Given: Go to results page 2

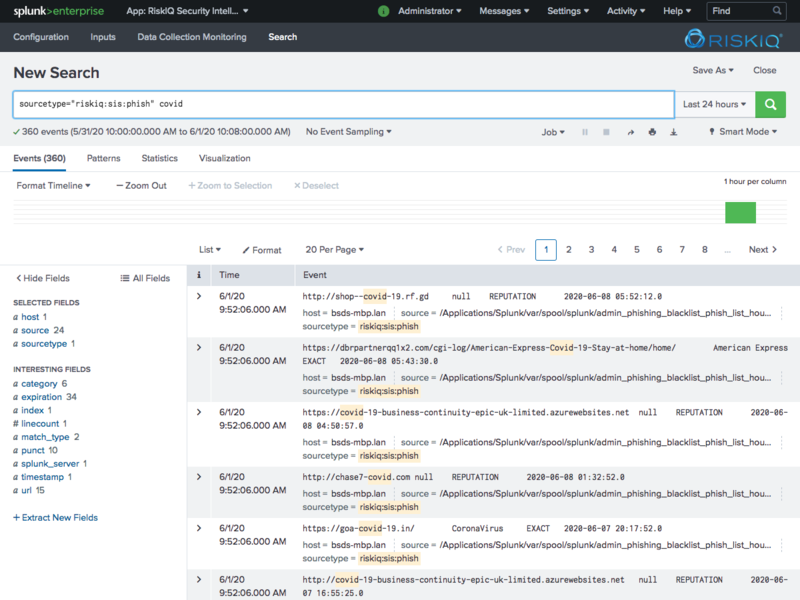Looking at the screenshot, I should pos(568,249).
